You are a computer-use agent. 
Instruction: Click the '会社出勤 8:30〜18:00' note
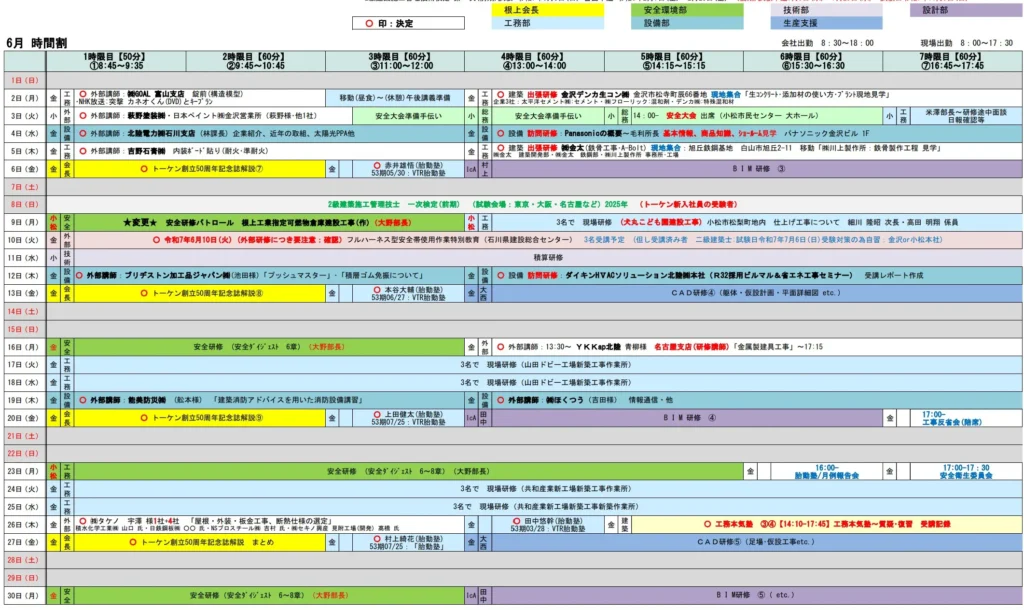(827, 43)
